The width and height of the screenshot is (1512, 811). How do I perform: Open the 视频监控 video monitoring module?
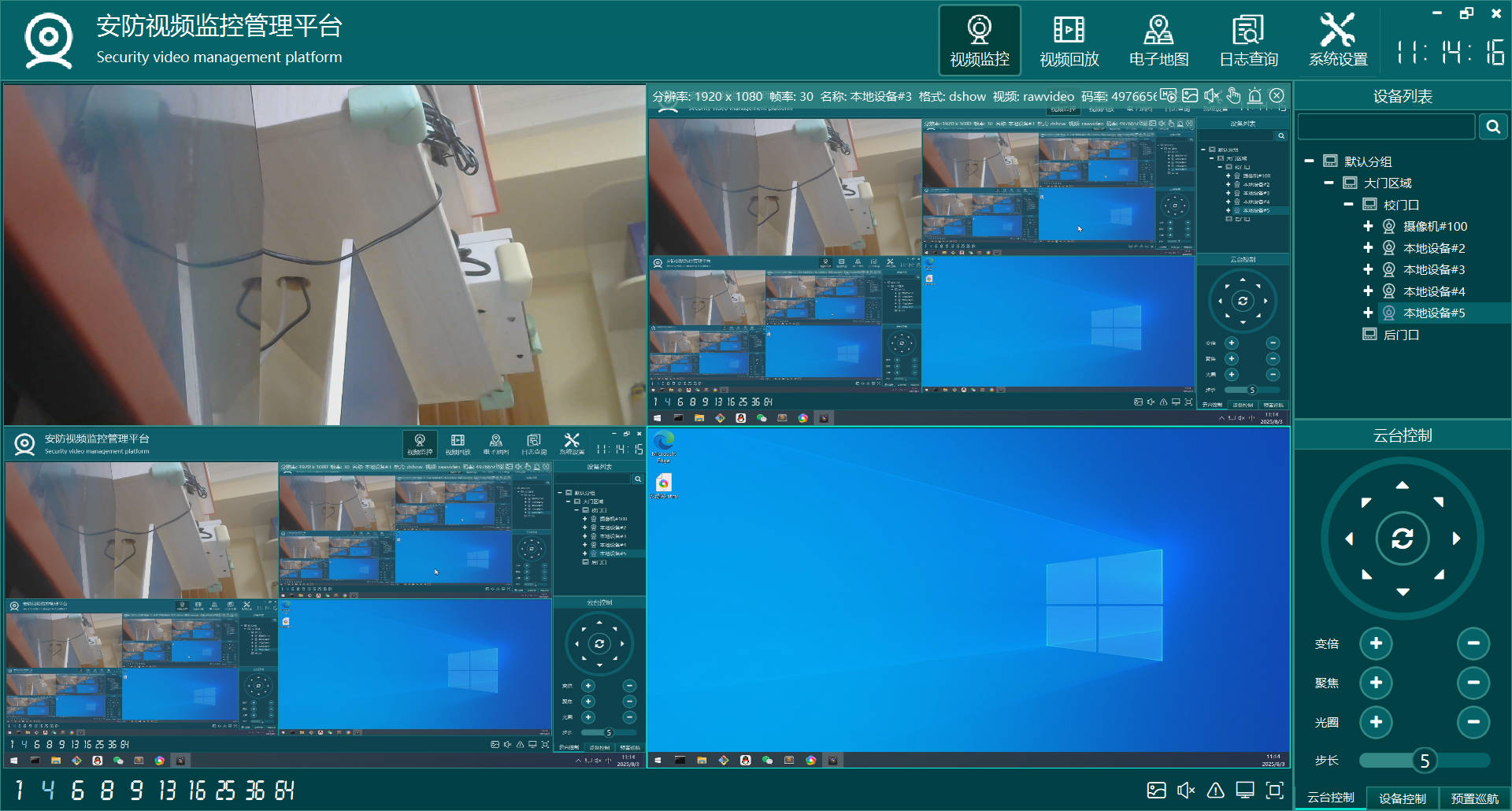tap(979, 41)
